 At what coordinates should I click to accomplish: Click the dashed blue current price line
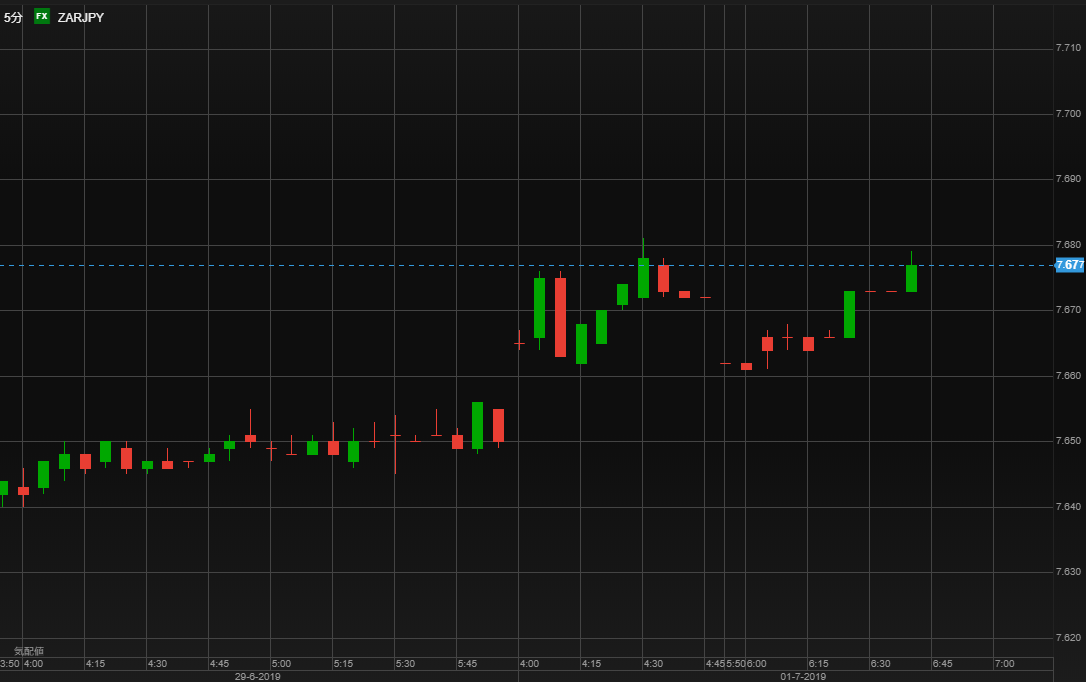tap(526, 265)
